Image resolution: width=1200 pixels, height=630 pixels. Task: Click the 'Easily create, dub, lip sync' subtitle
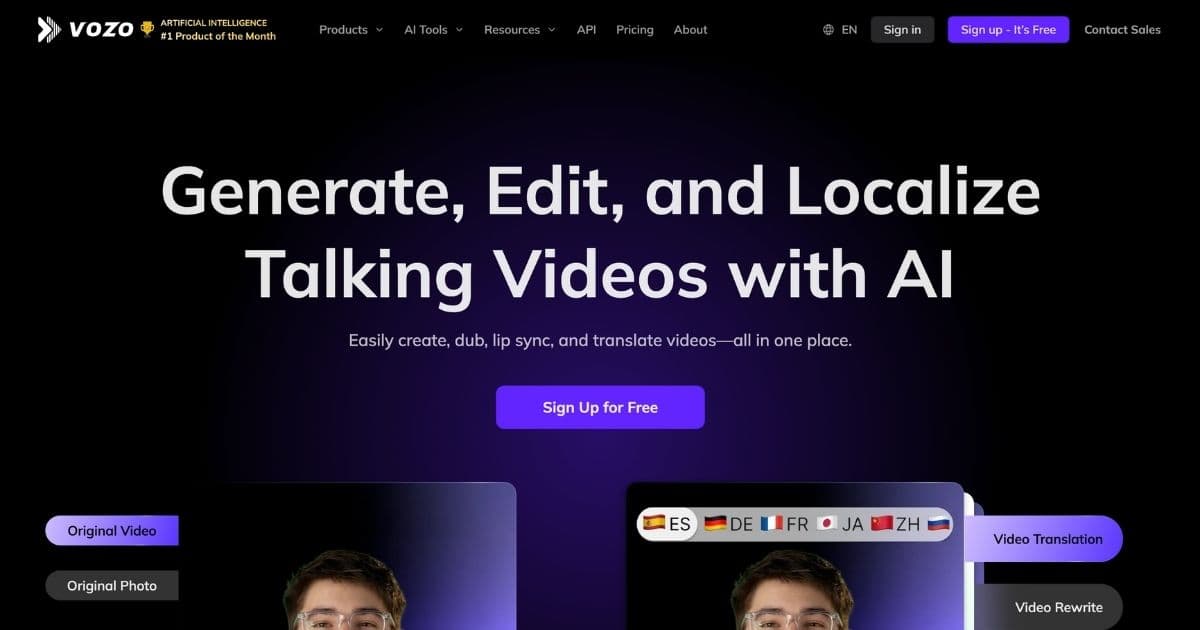click(600, 340)
